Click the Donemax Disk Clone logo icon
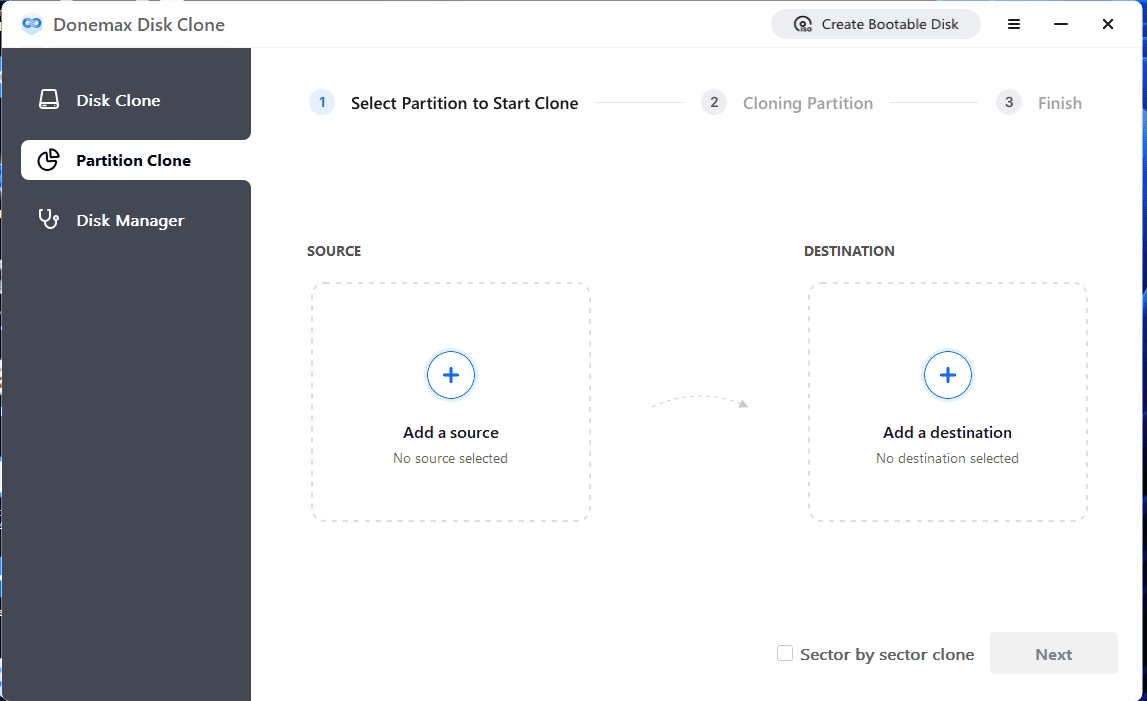This screenshot has height=701, width=1147. pyautogui.click(x=31, y=24)
